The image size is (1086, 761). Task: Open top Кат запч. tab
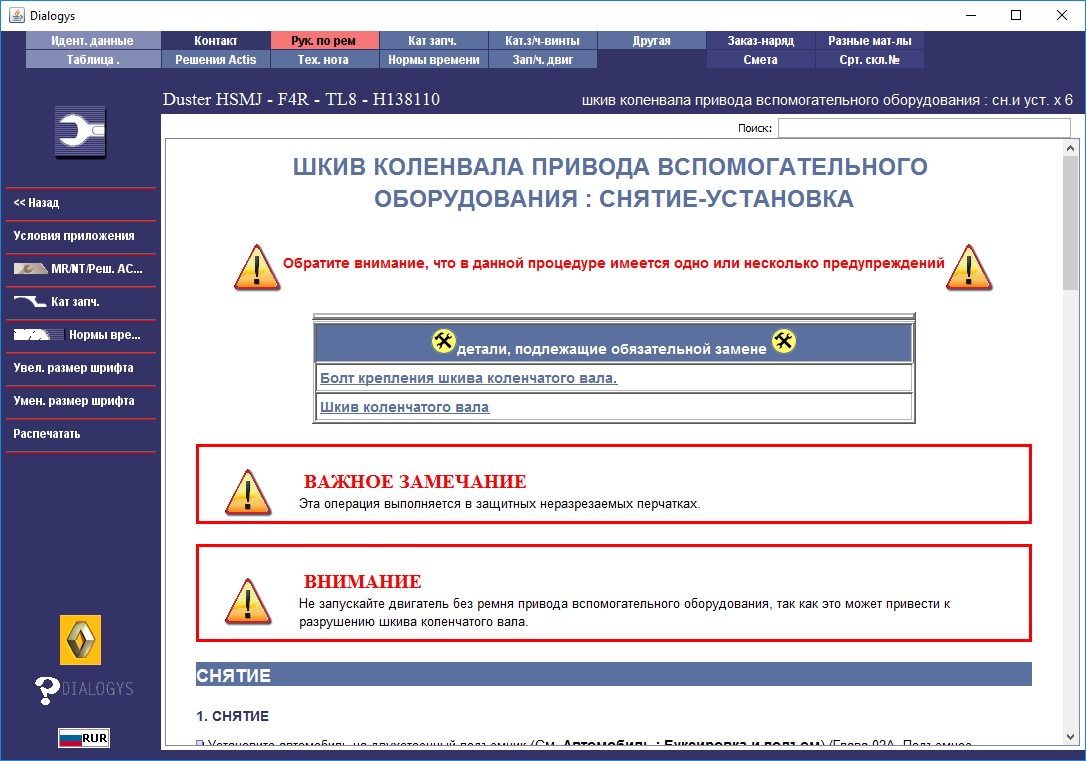(x=433, y=40)
